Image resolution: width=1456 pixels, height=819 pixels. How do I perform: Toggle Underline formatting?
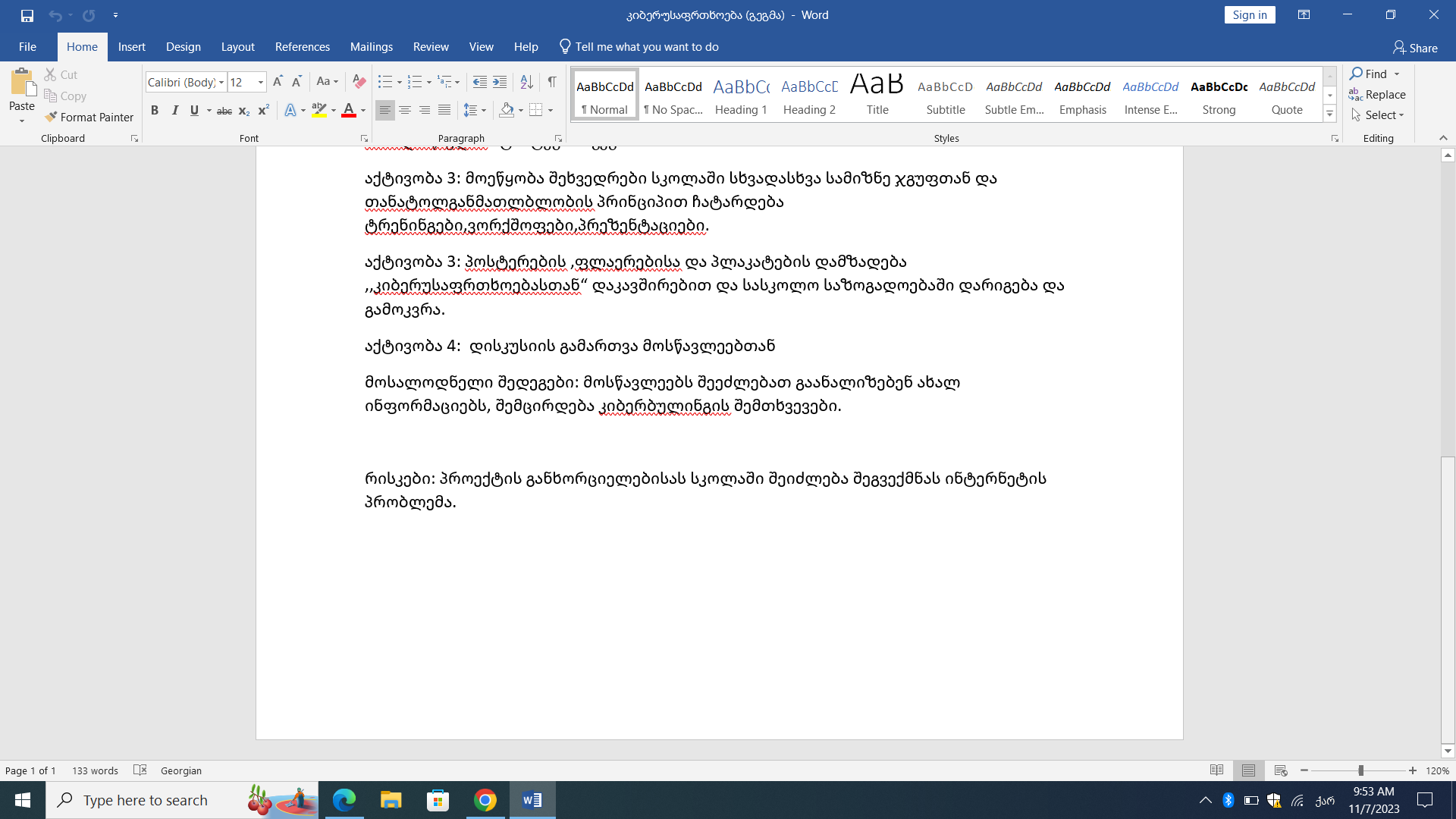(194, 111)
